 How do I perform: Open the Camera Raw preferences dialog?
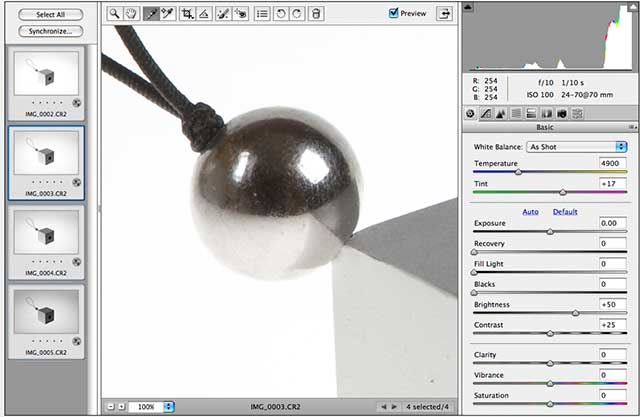tap(262, 13)
